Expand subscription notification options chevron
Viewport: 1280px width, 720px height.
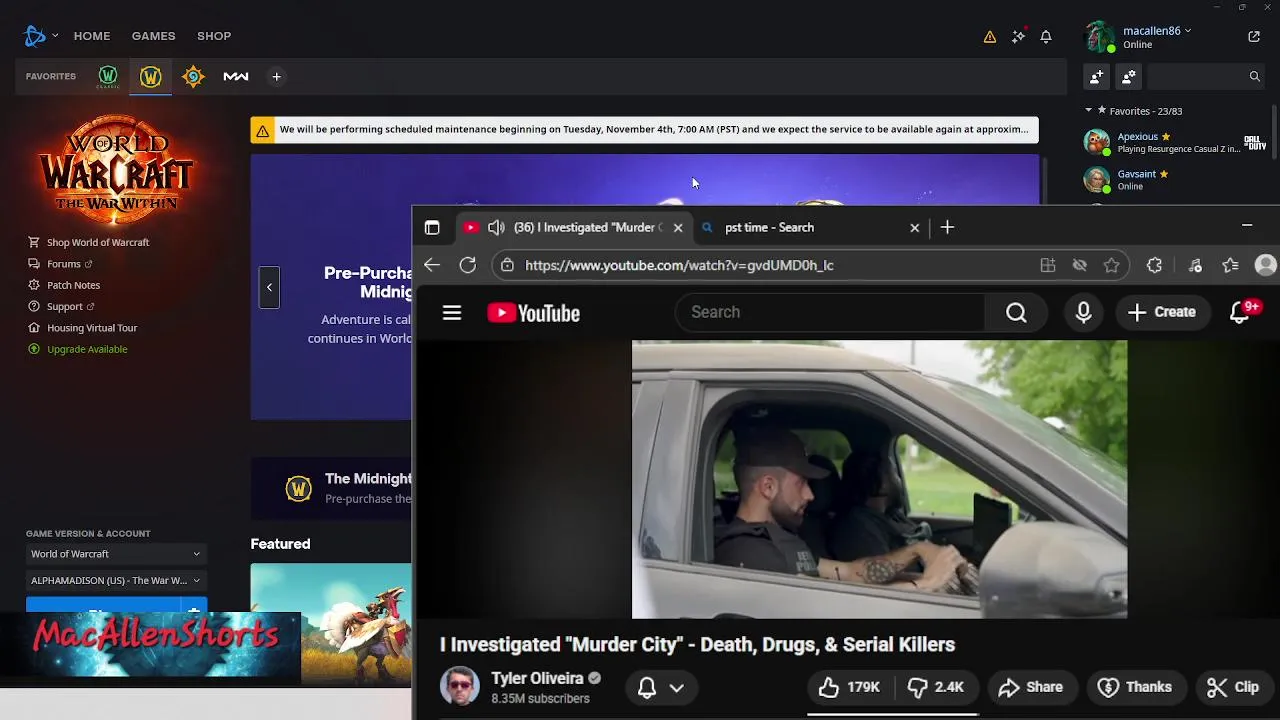point(677,688)
